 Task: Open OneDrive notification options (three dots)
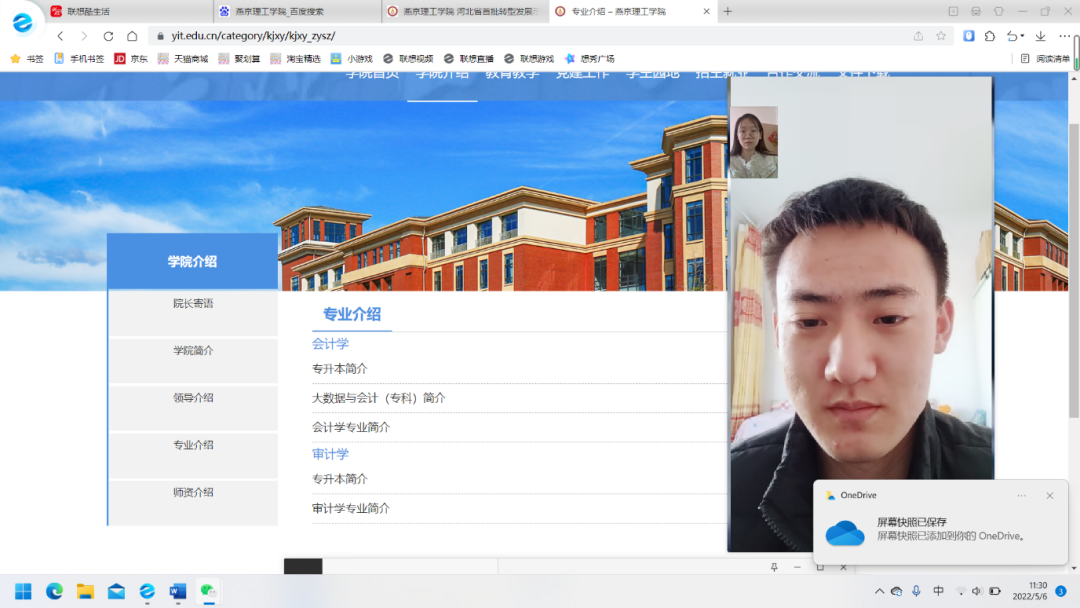1021,495
